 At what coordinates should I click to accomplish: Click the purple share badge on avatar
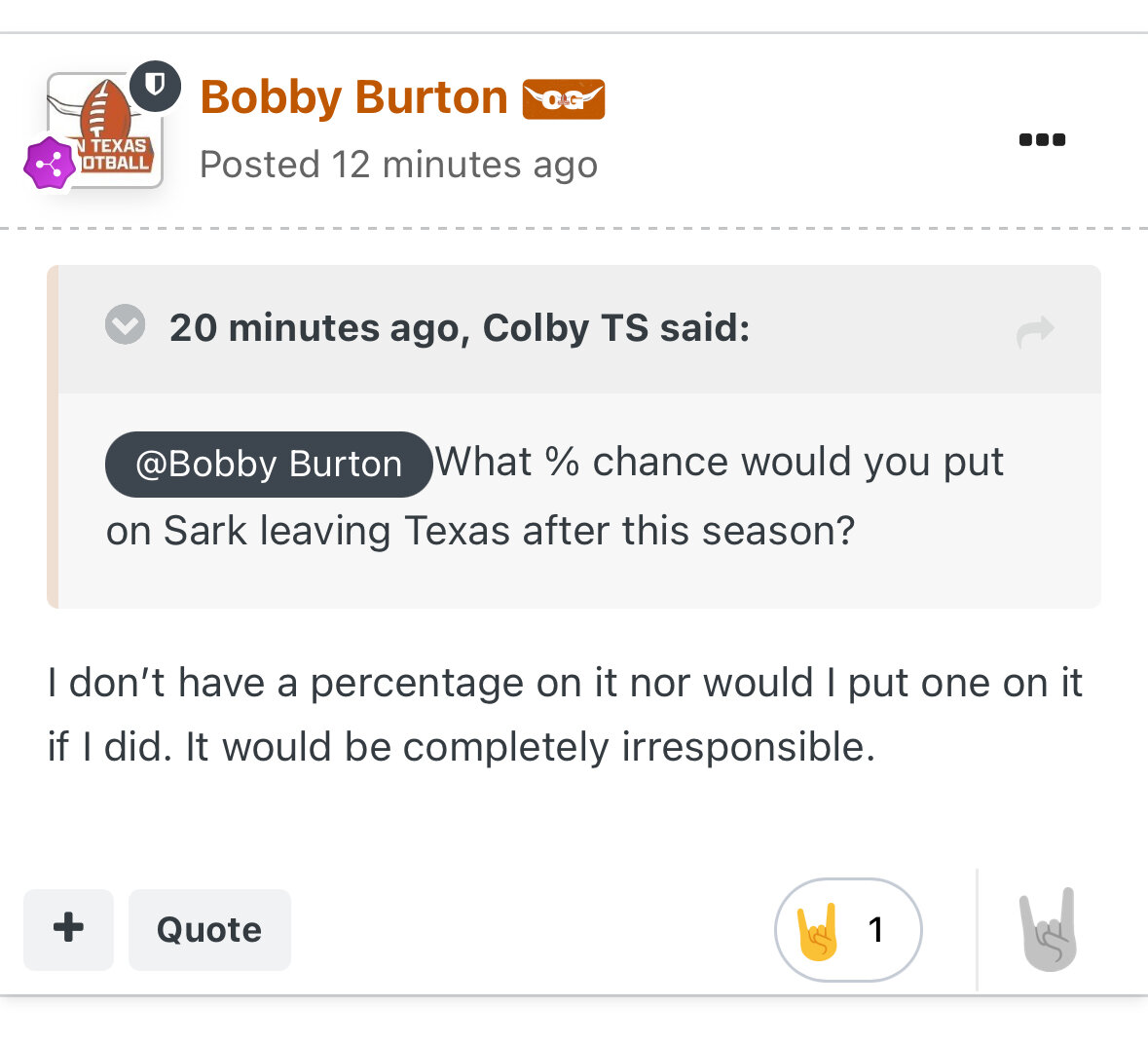coord(49,164)
